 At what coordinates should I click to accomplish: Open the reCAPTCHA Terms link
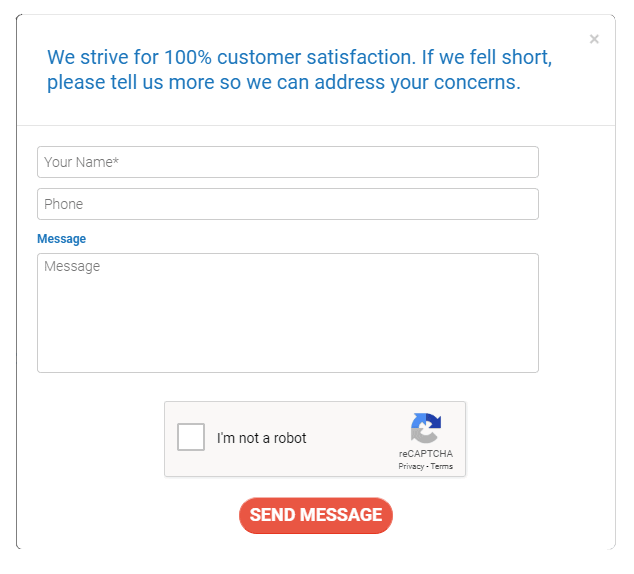442,466
